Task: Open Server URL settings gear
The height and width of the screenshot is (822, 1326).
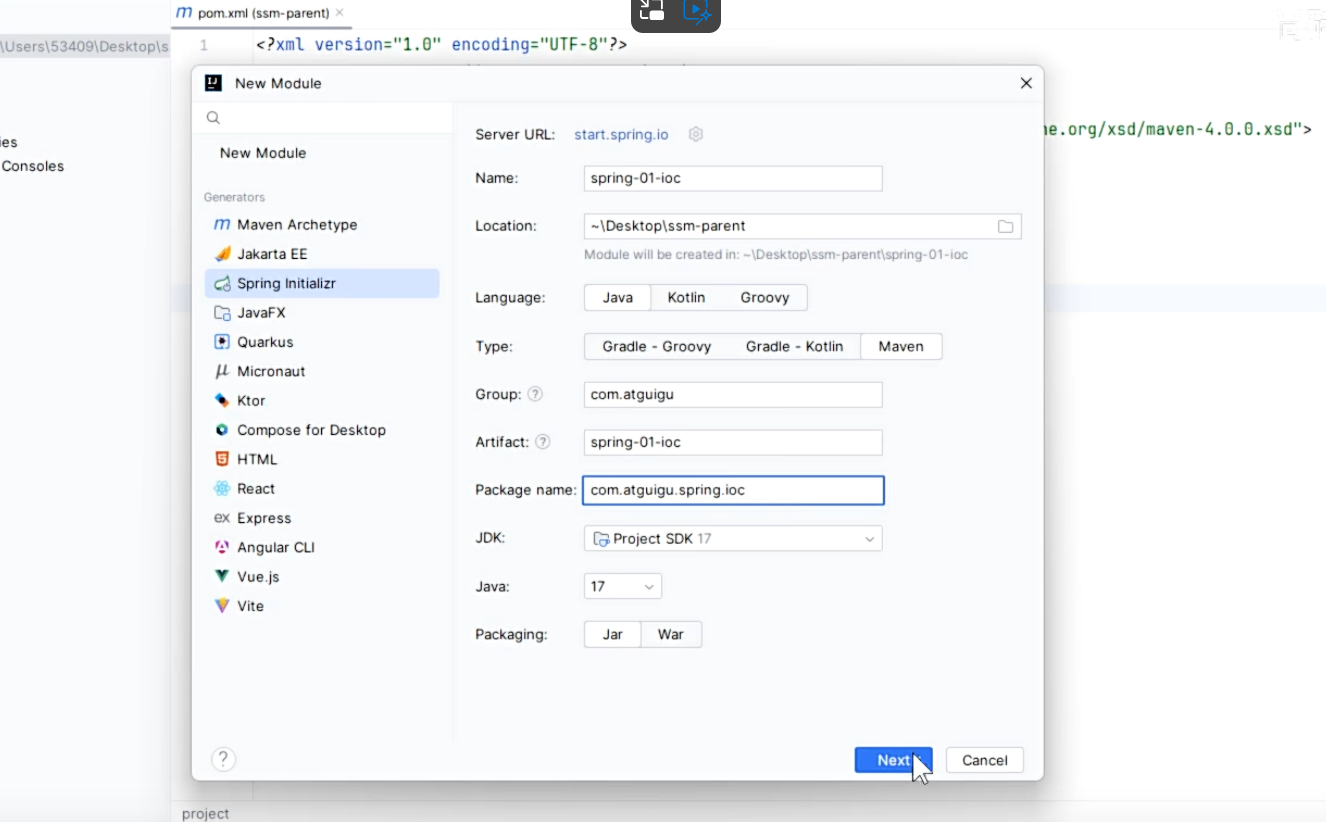Action: [x=696, y=134]
